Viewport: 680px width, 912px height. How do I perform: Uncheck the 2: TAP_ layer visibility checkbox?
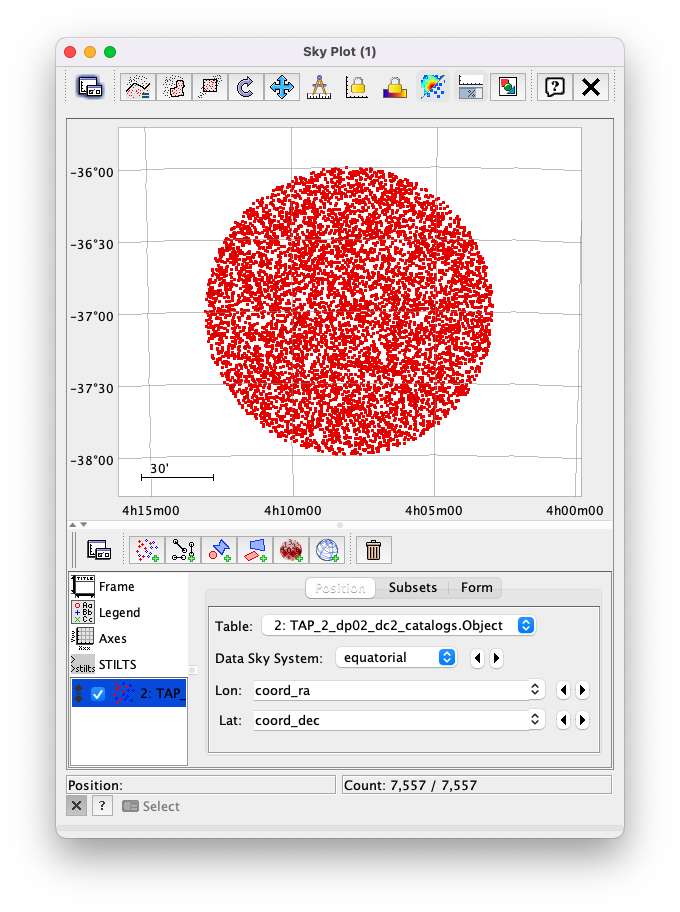(x=98, y=693)
